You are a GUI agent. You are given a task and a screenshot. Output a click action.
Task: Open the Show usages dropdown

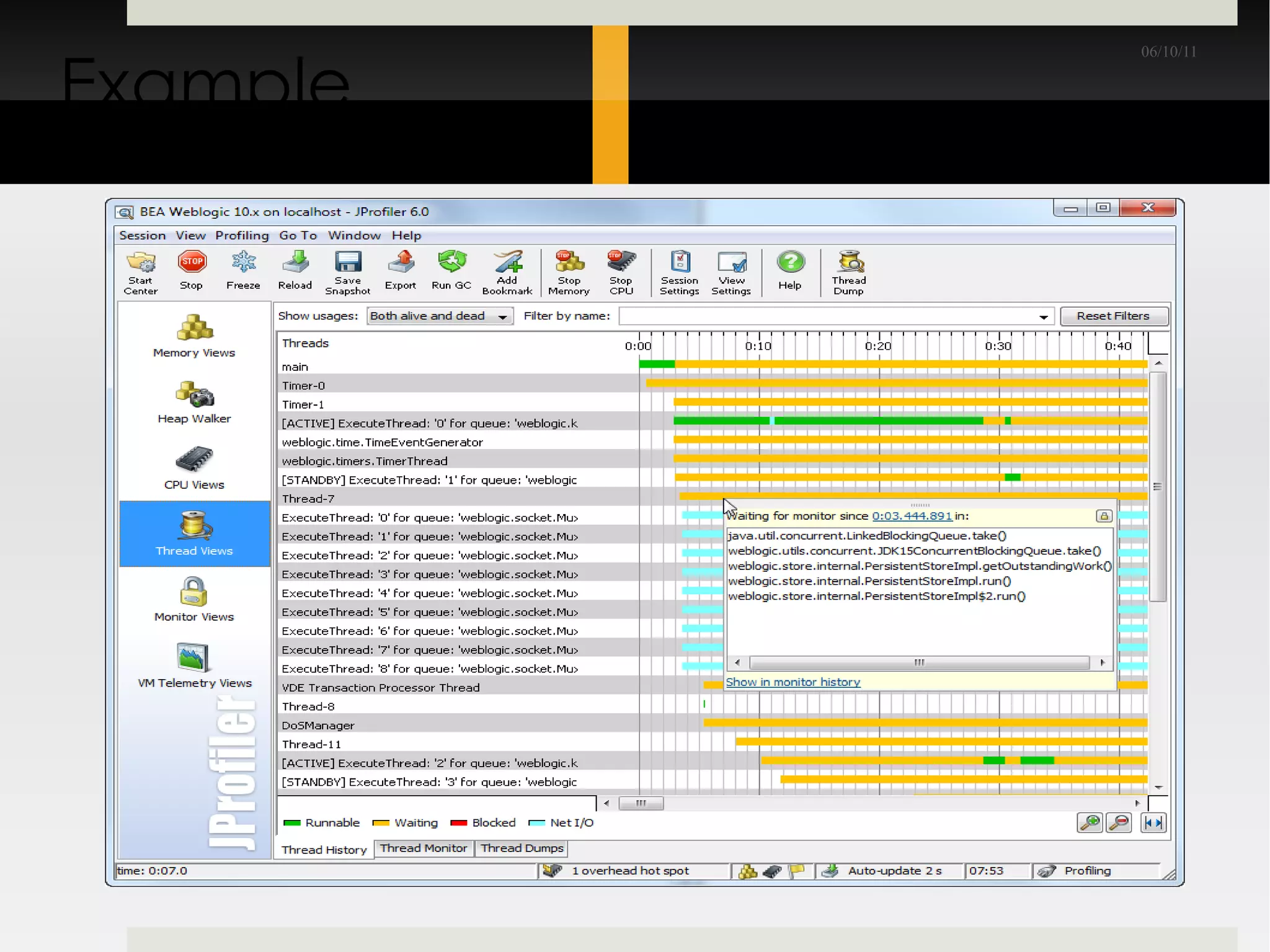point(439,316)
